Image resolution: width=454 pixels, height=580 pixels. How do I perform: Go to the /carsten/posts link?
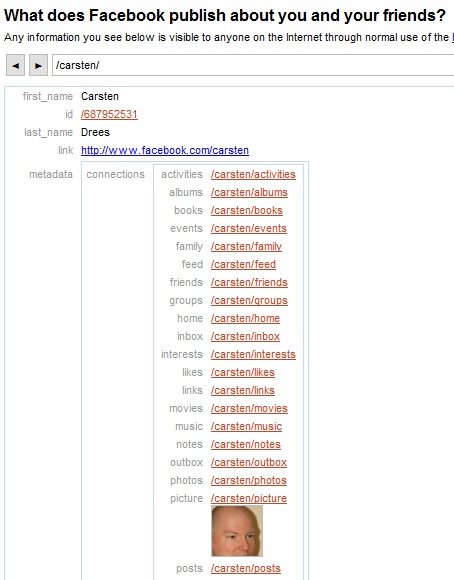coord(246,569)
